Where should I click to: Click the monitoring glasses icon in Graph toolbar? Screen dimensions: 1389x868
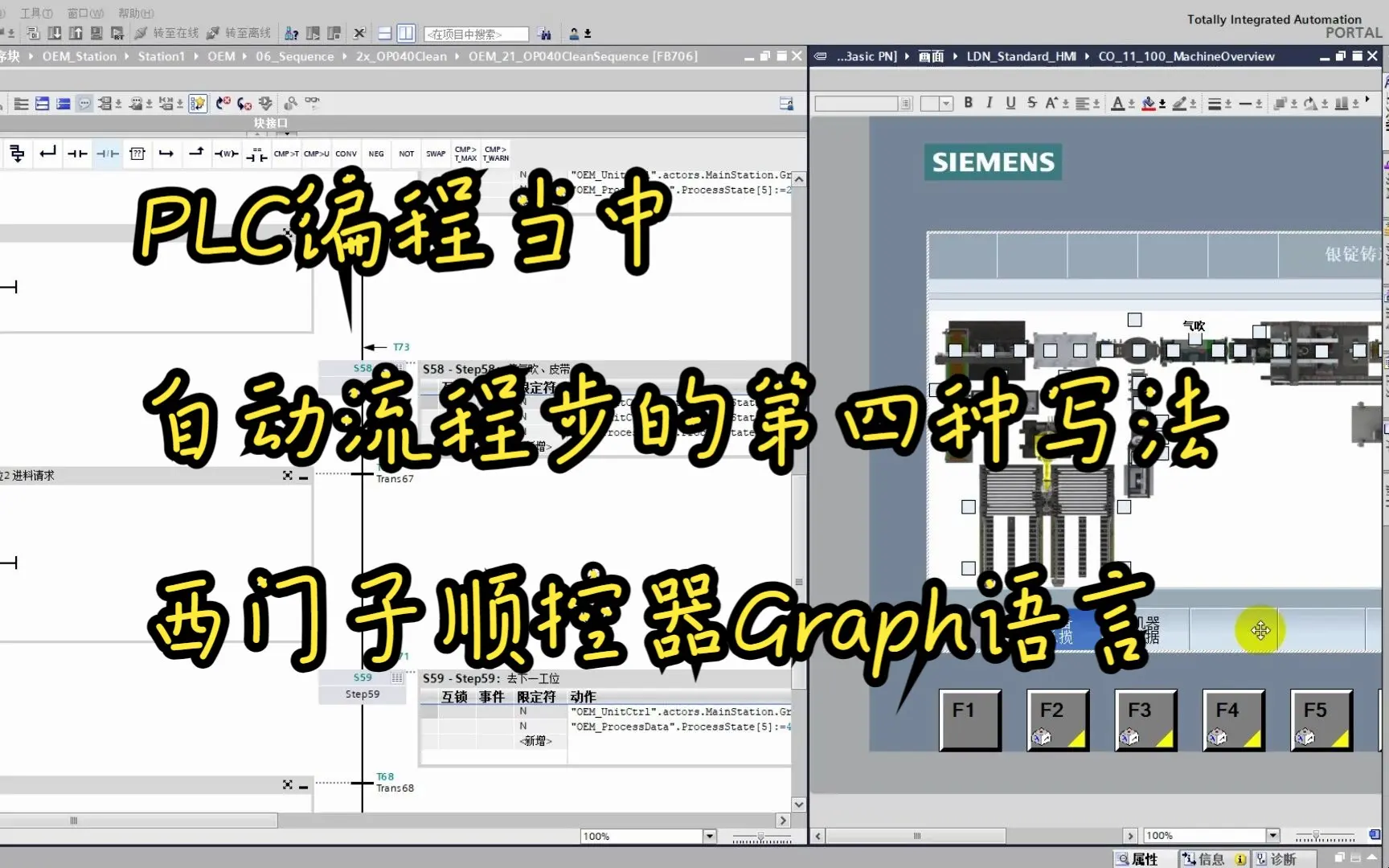pos(312,102)
